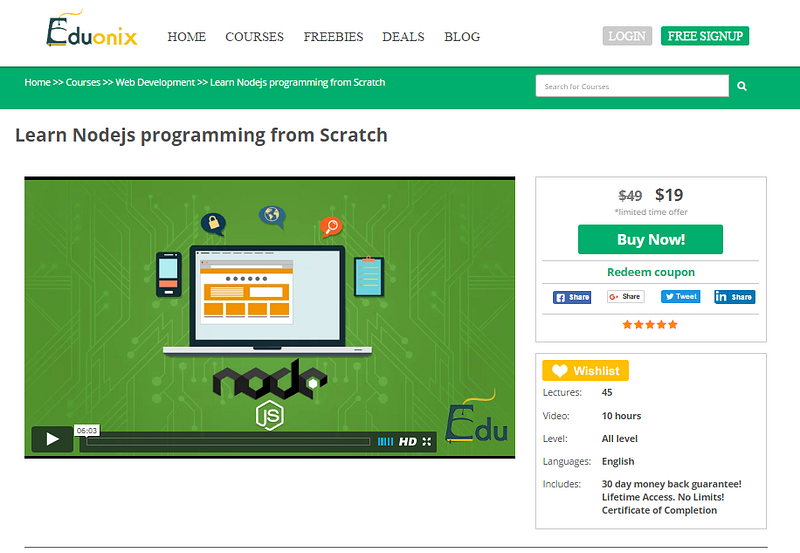Tweet this course on Twitter
This screenshot has height=553, width=800.
point(681,296)
